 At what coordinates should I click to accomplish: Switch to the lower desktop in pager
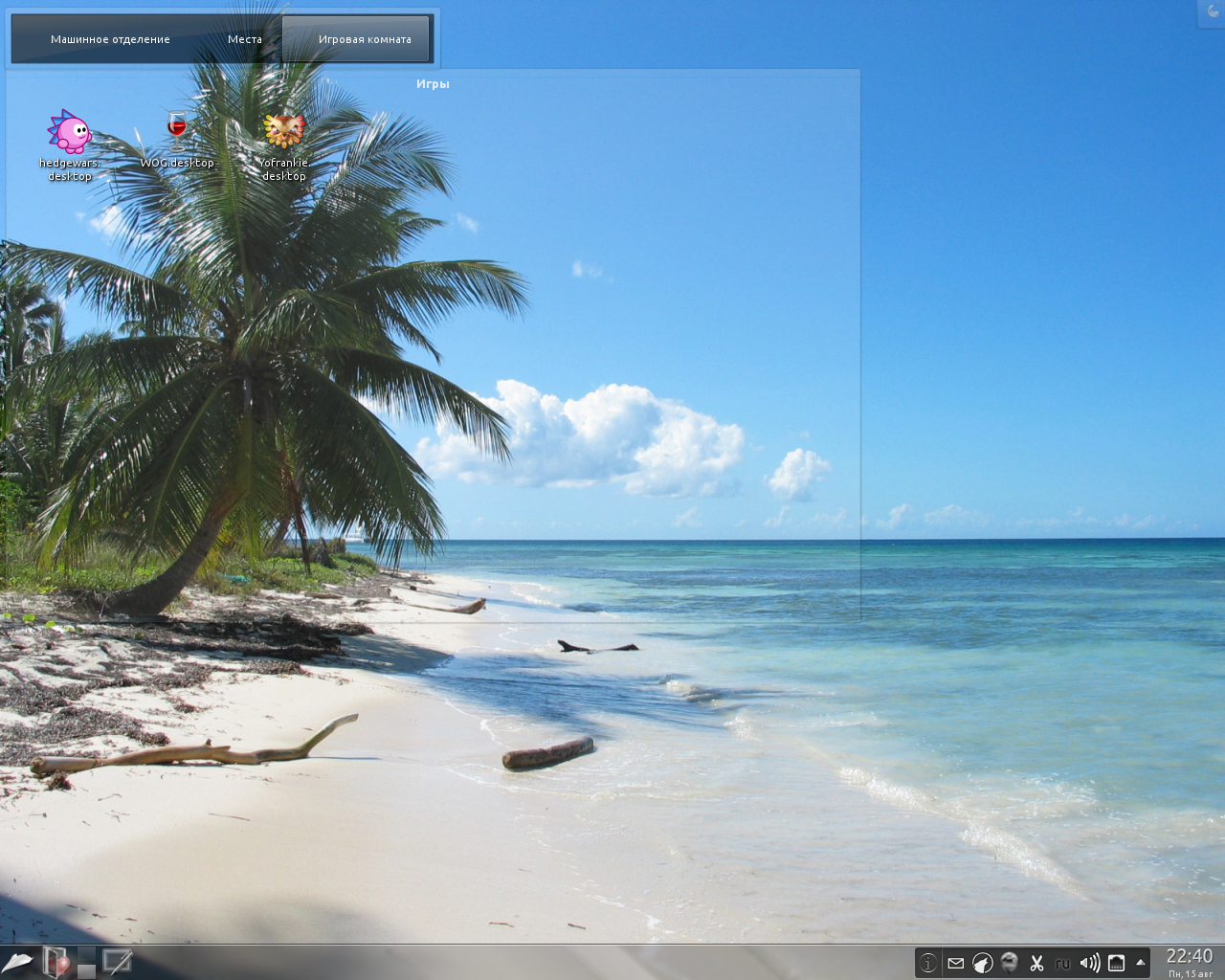point(86,970)
